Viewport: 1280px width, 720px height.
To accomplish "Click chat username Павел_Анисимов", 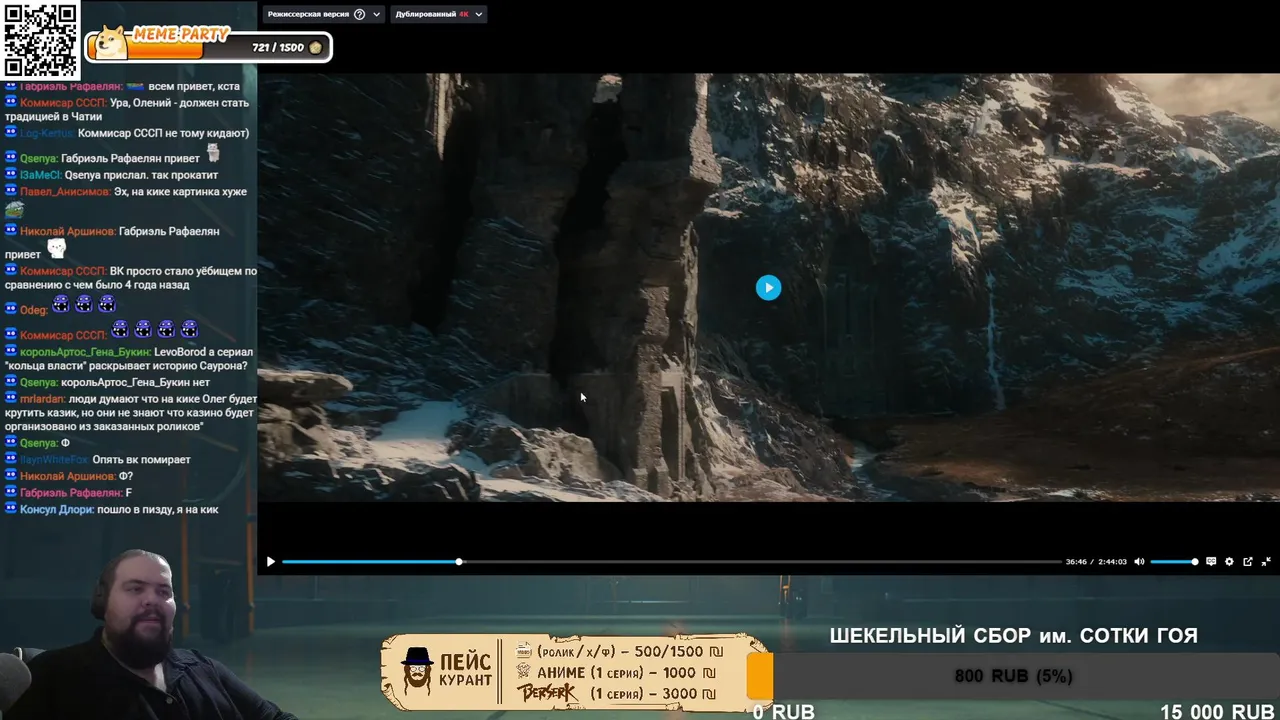I will click(67, 191).
